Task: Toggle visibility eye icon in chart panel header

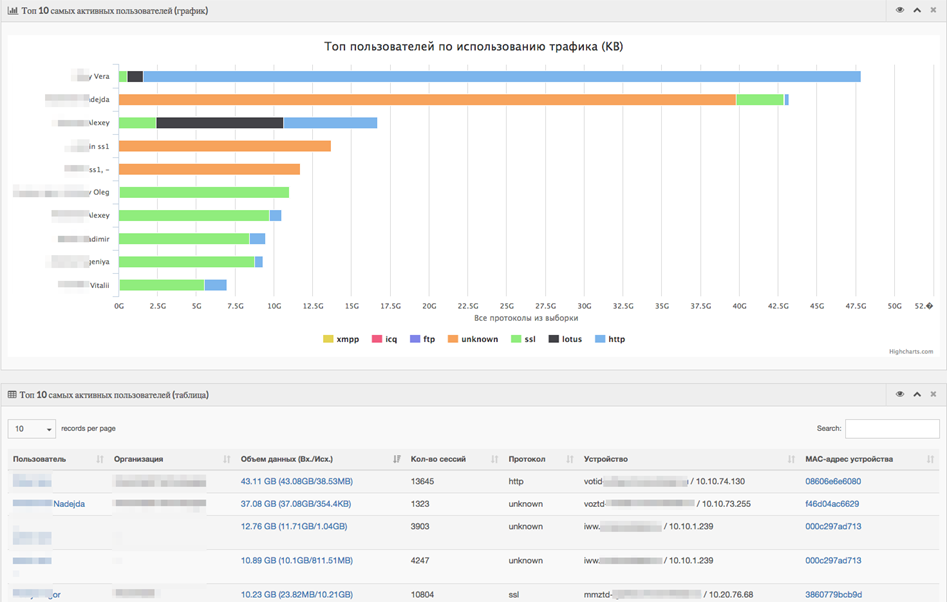Action: tap(900, 10)
